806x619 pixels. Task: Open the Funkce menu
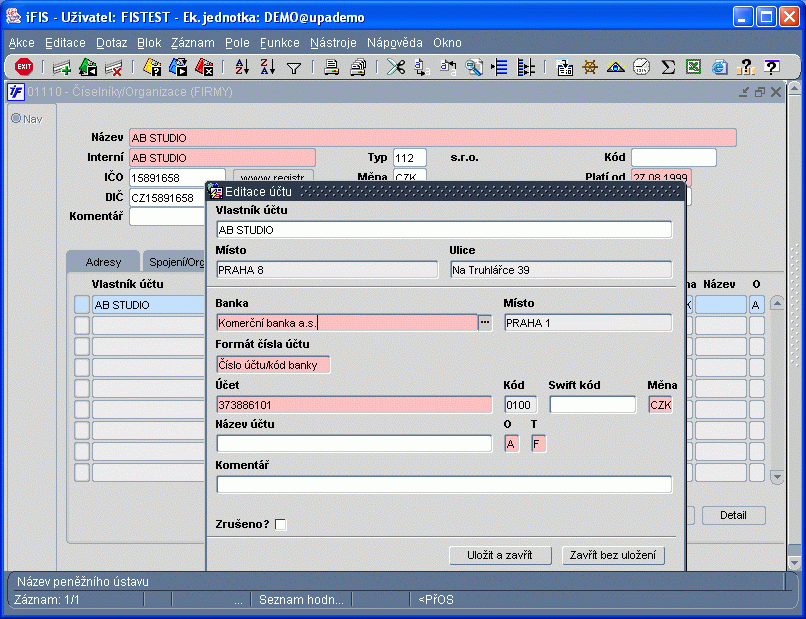(280, 43)
